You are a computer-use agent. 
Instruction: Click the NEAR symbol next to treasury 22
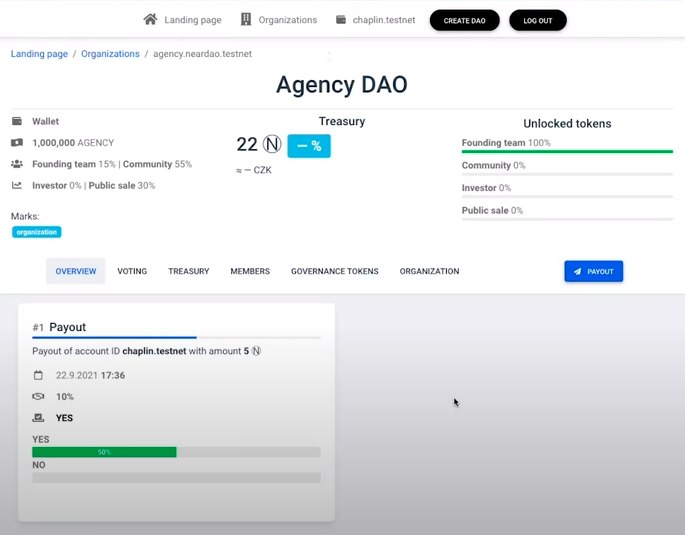click(271, 146)
